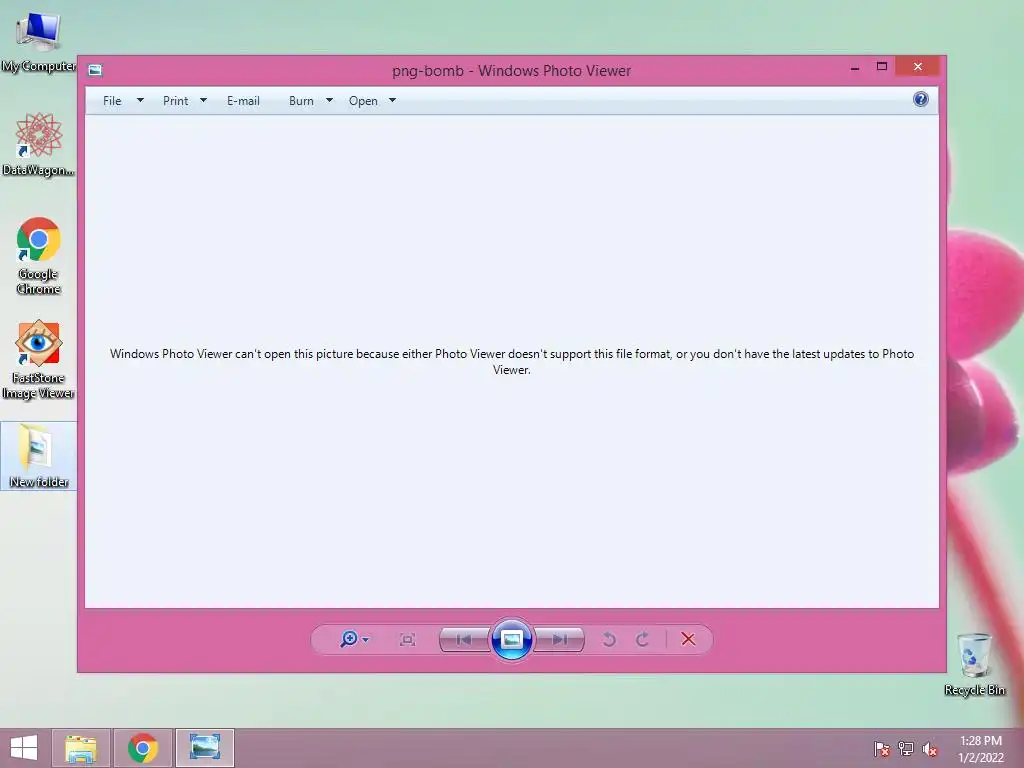Expand the Print dropdown arrow

203,101
